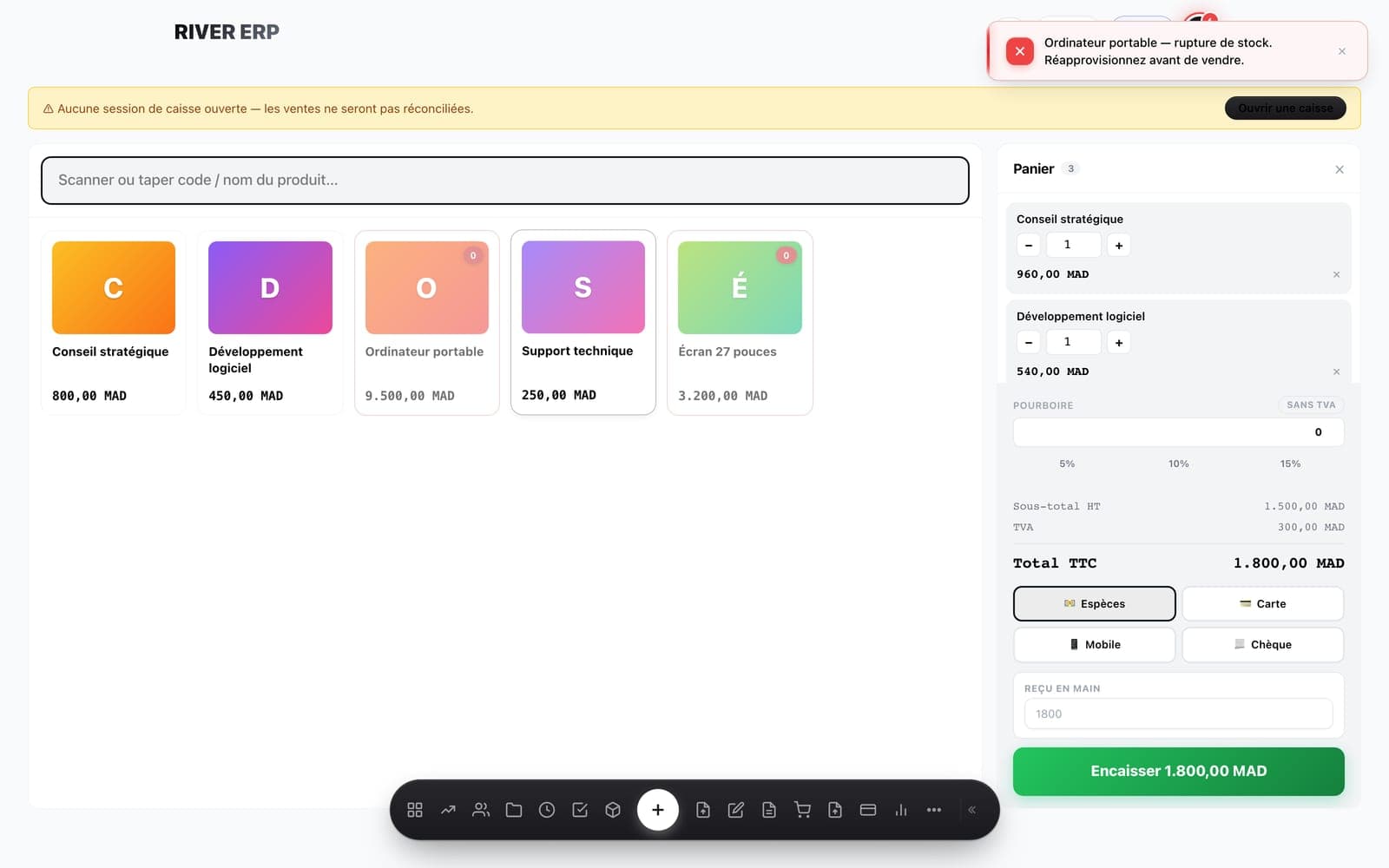The width and height of the screenshot is (1389, 868).
Task: Open the three-dots more menu in the dock
Action: [x=934, y=810]
